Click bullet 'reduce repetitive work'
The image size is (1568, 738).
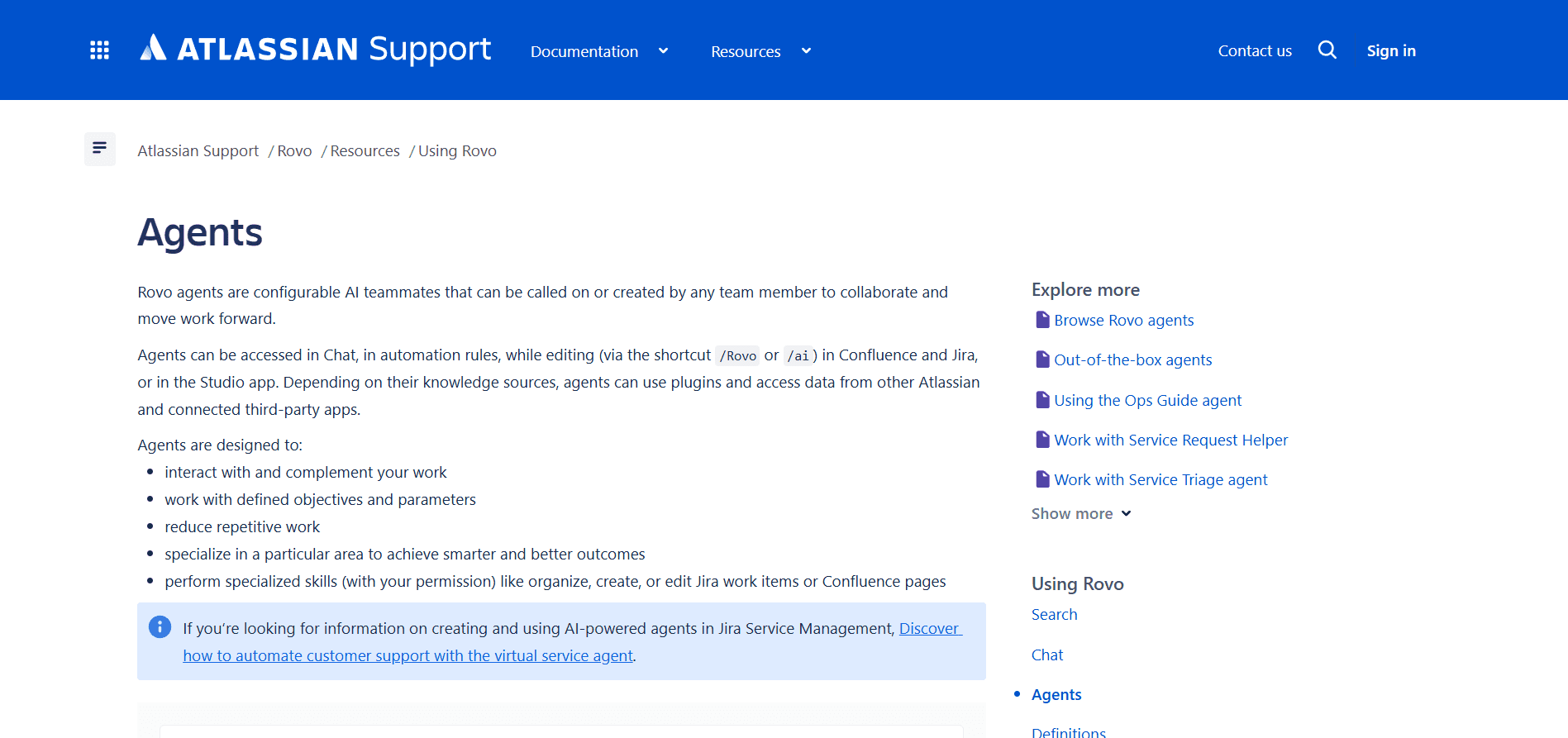pos(242,527)
